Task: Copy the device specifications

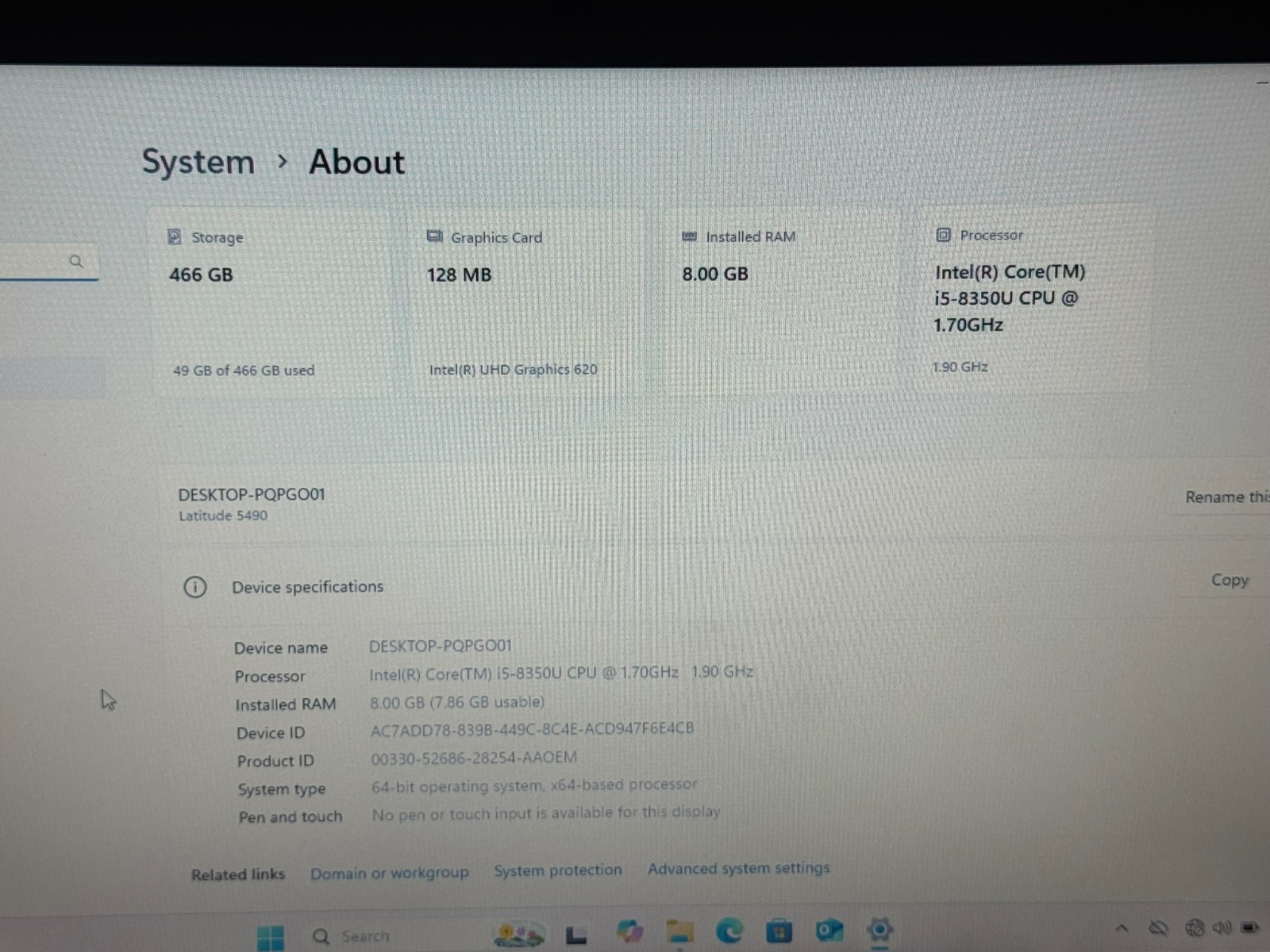Action: click(x=1230, y=580)
